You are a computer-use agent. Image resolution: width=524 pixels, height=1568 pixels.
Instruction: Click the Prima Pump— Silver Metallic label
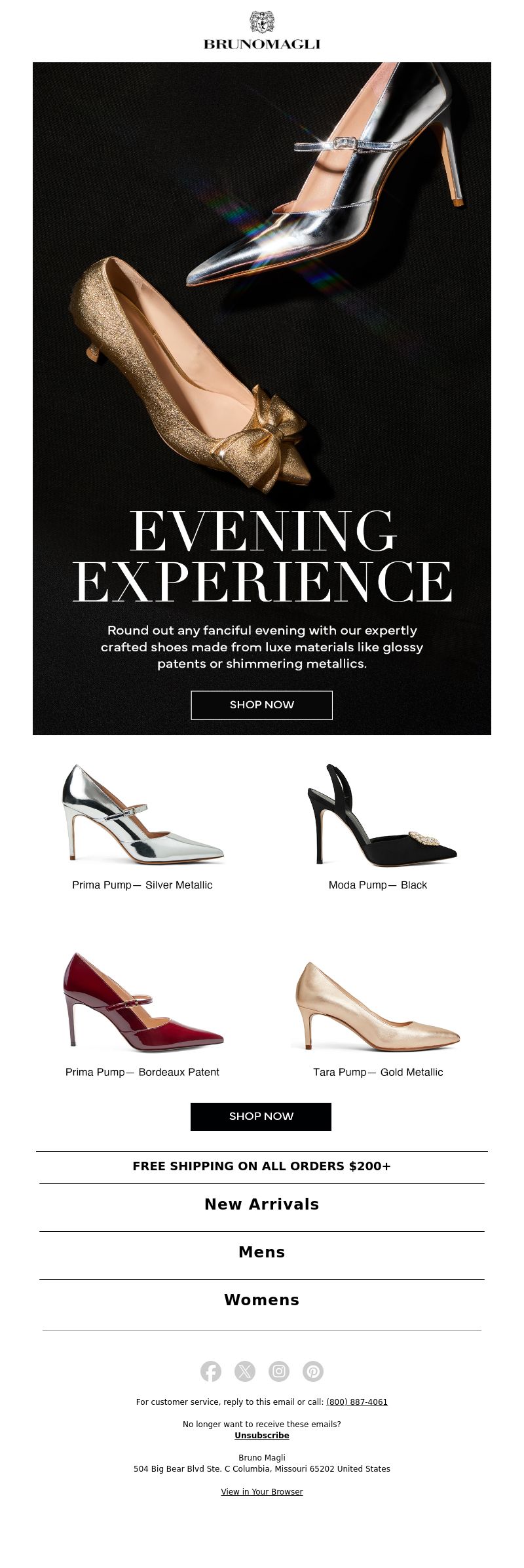142,885
